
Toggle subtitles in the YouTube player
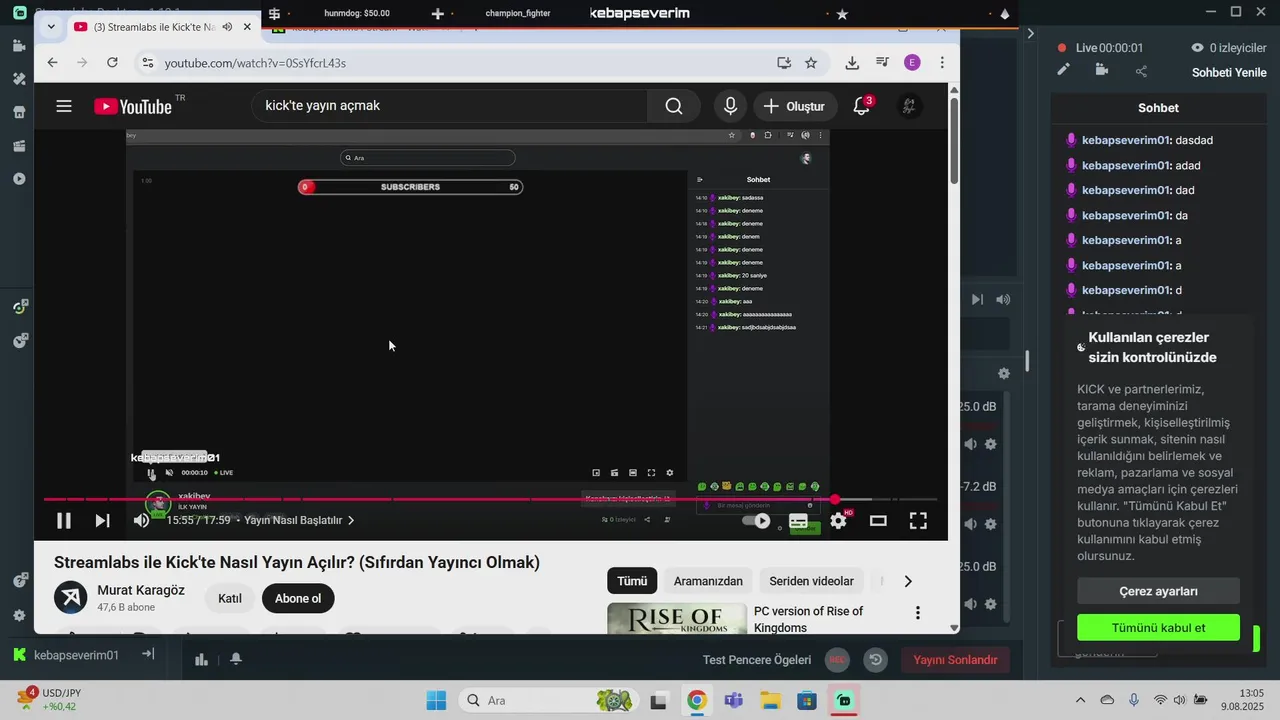(798, 520)
